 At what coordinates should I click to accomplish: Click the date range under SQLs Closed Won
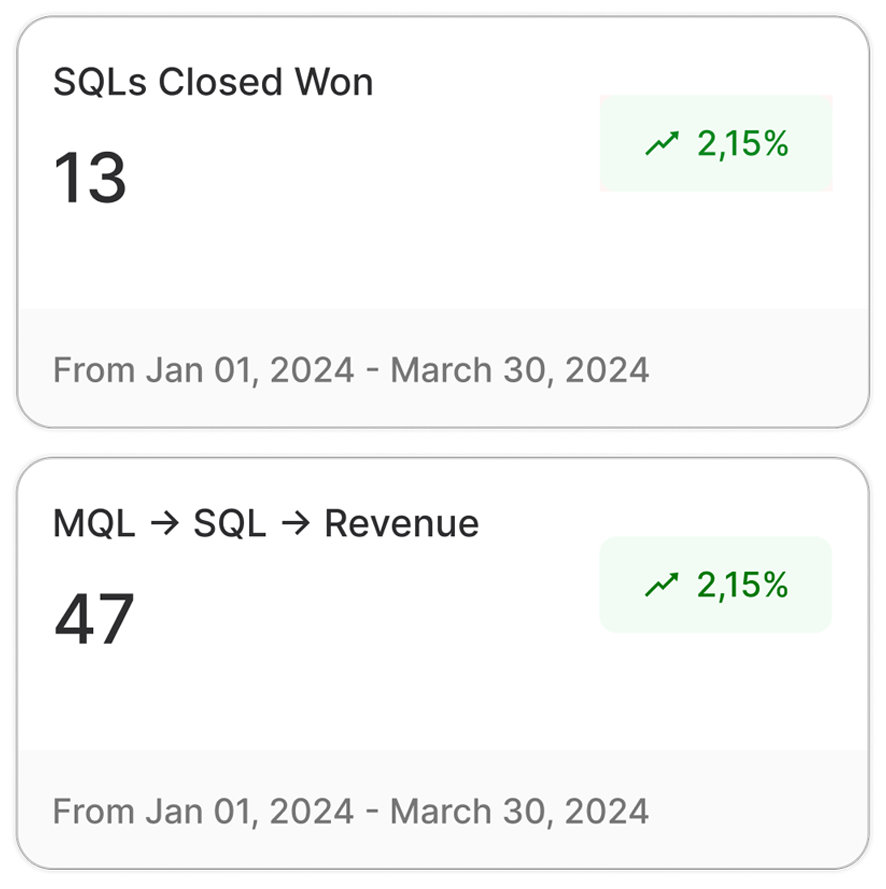point(351,370)
